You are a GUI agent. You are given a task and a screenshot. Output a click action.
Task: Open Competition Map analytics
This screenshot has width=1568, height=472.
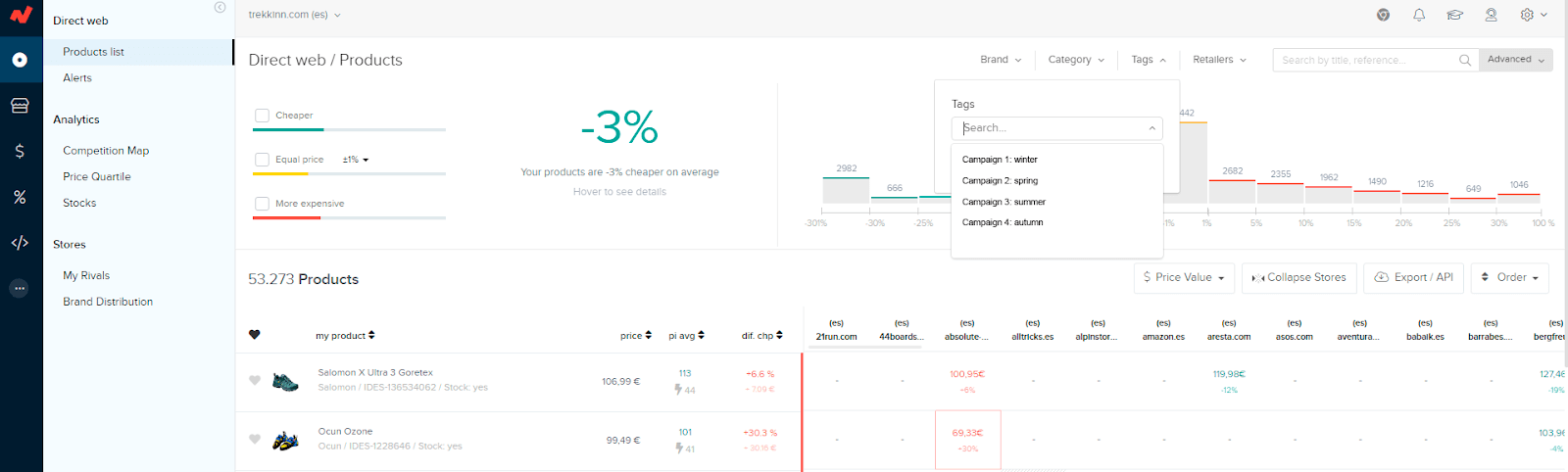point(106,151)
